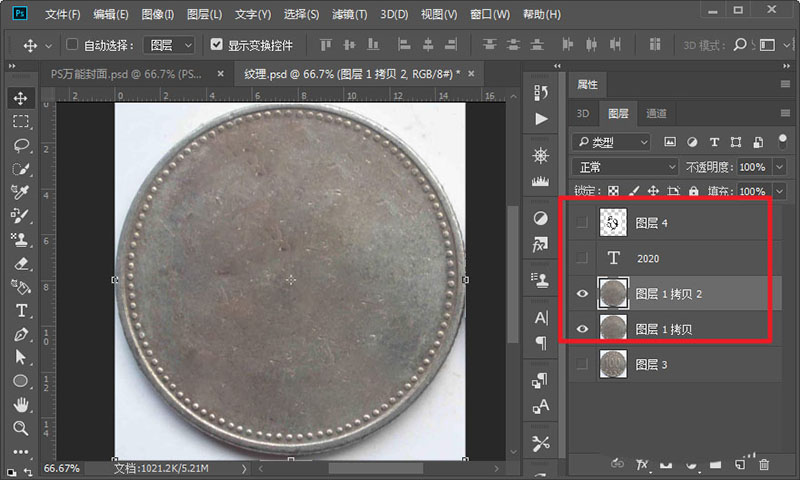Filter layers by type layers icon
This screenshot has height=480, width=800.
(714, 142)
